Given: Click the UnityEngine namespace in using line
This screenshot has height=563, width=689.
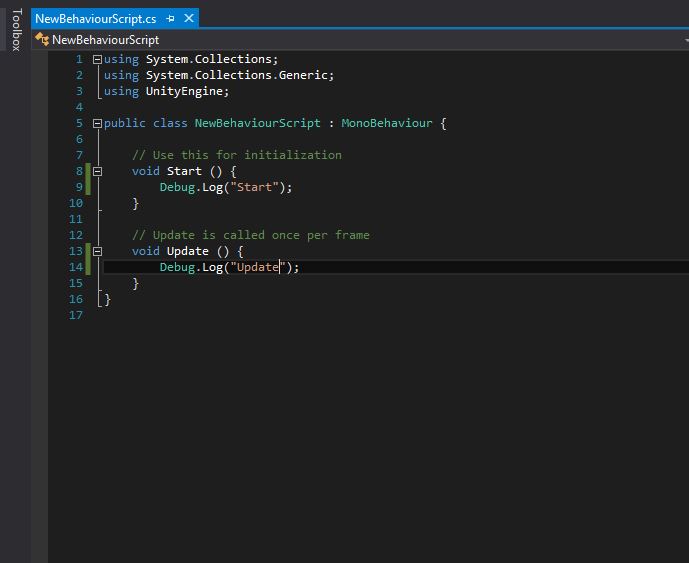Looking at the screenshot, I should point(187,91).
